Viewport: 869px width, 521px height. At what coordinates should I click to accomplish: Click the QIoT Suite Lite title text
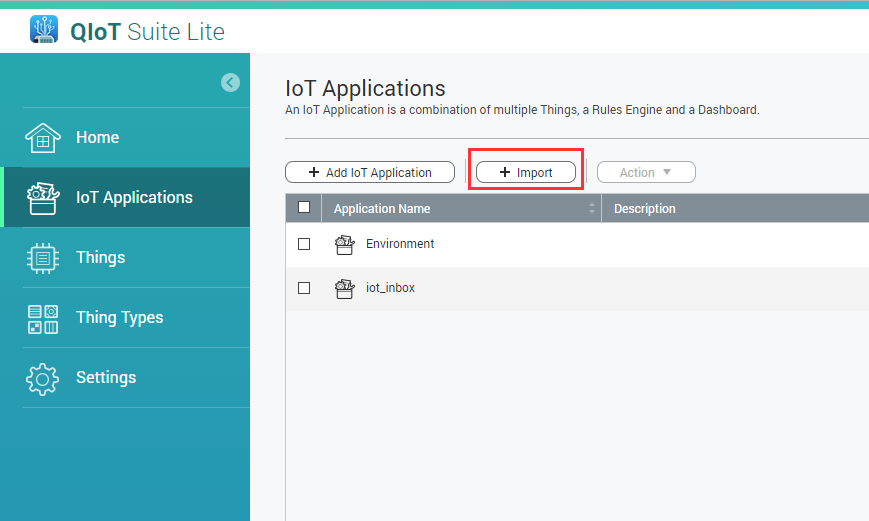pos(147,32)
